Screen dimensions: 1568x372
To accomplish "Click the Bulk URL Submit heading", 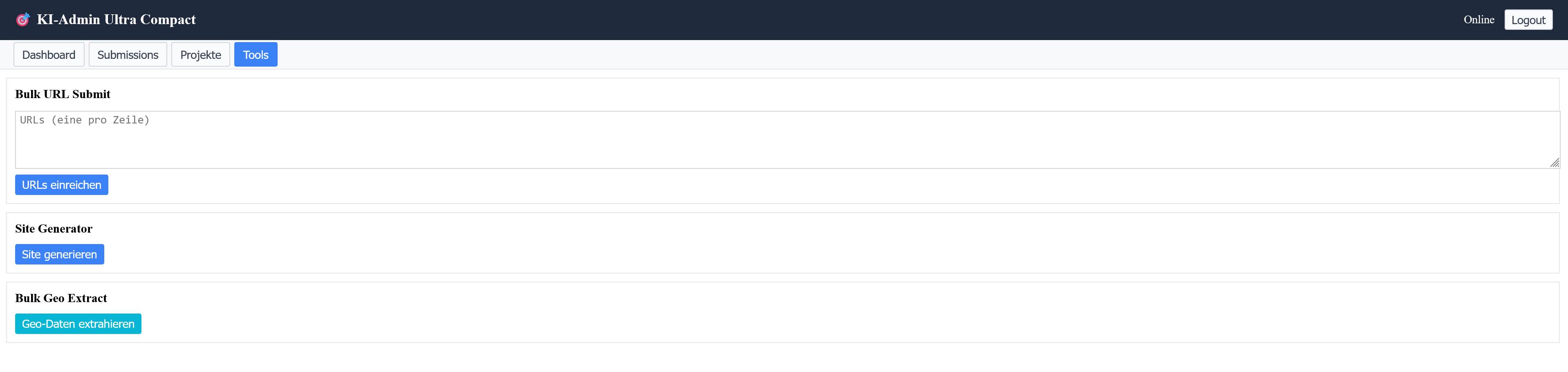I will (63, 94).
